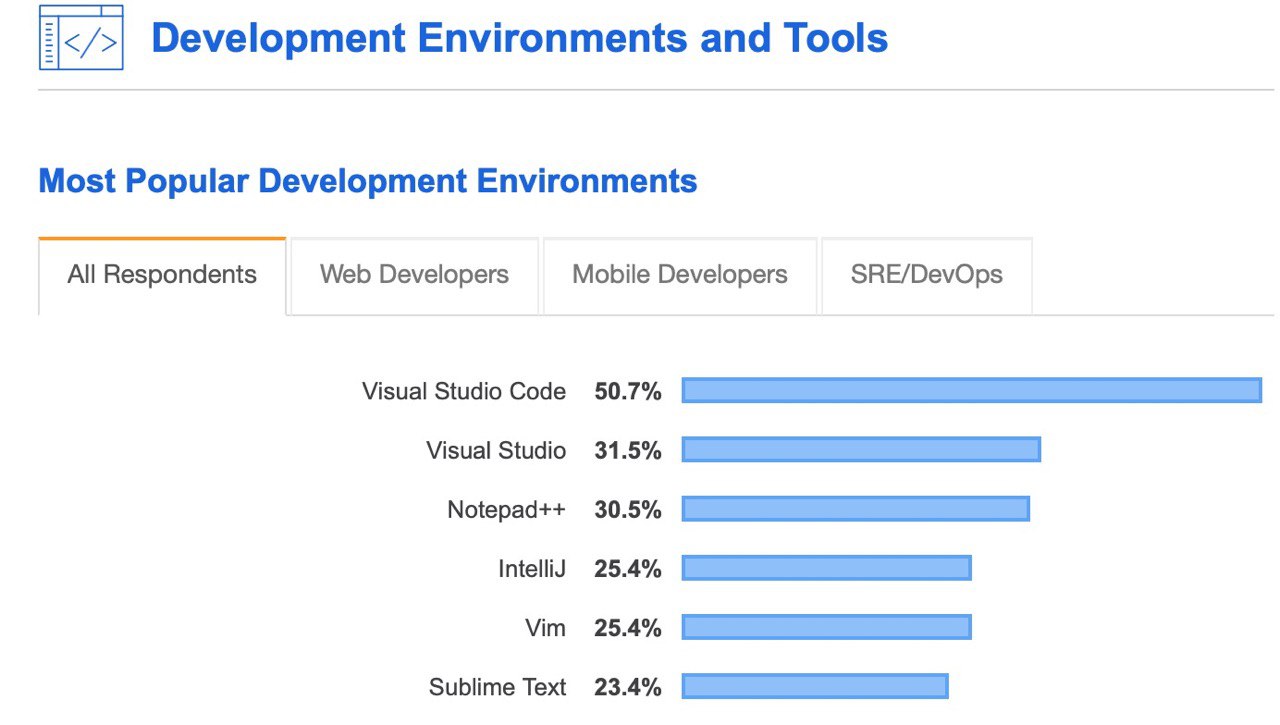This screenshot has width=1280, height=725.
Task: Click the Vim bar in chart
Action: click(827, 627)
